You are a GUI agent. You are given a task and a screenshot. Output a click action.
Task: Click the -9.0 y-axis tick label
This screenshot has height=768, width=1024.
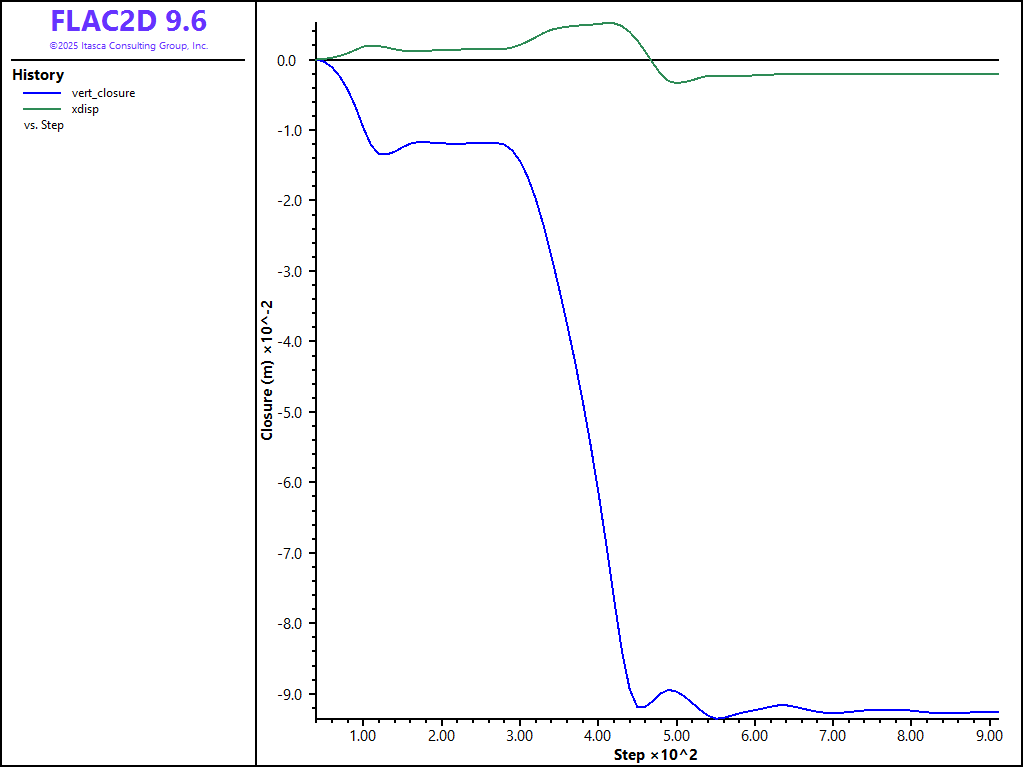(x=285, y=694)
